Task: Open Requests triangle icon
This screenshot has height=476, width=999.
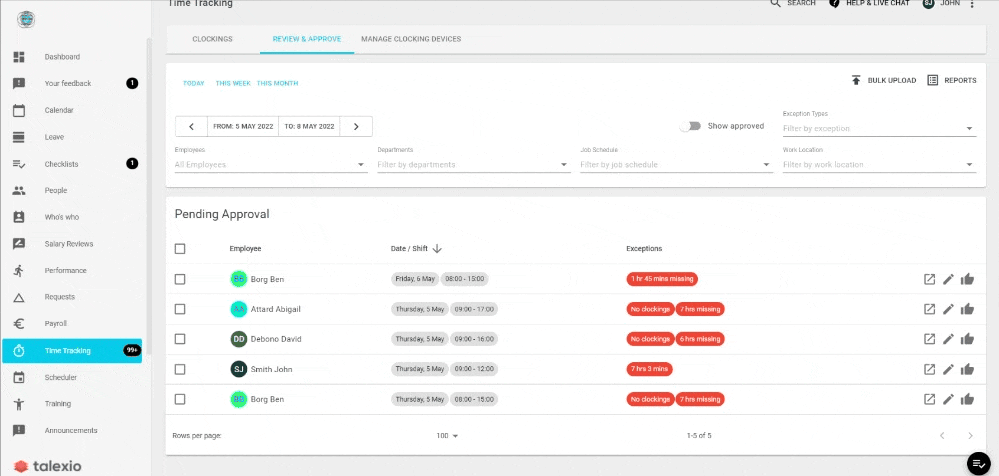Action: tap(18, 297)
